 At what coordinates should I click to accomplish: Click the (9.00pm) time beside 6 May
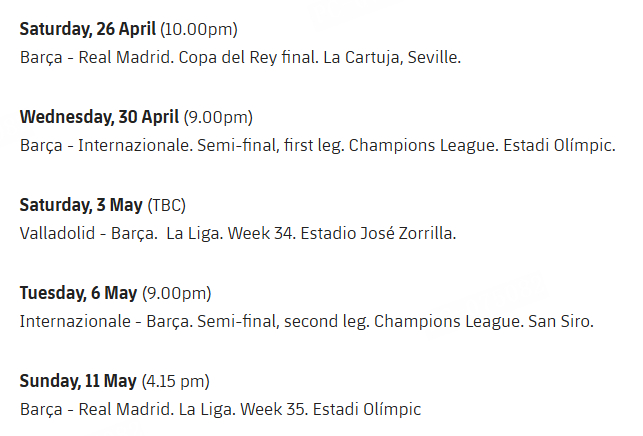pos(176,293)
